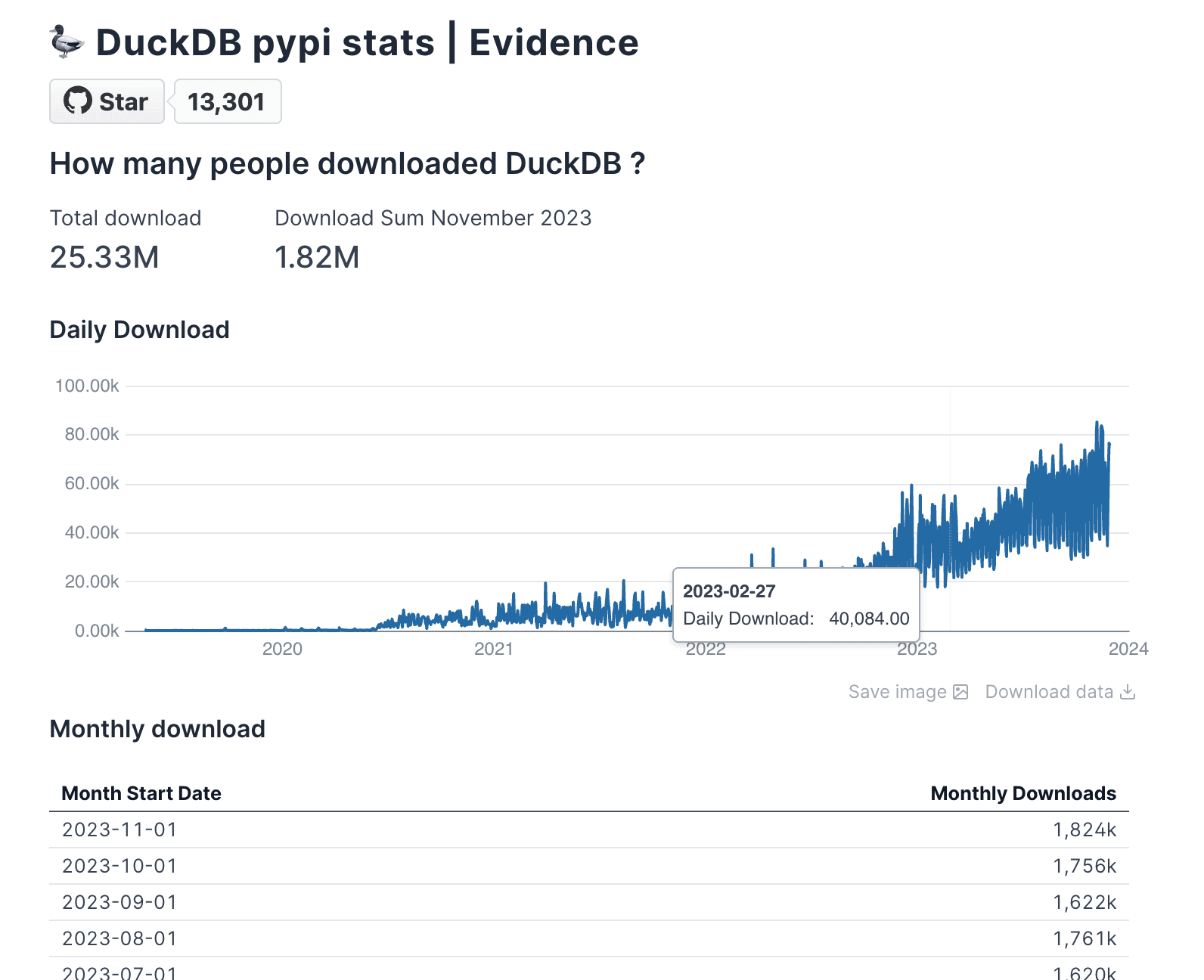Click the 100.00k y-axis label
Image resolution: width=1204 pixels, height=980 pixels.
[87, 386]
